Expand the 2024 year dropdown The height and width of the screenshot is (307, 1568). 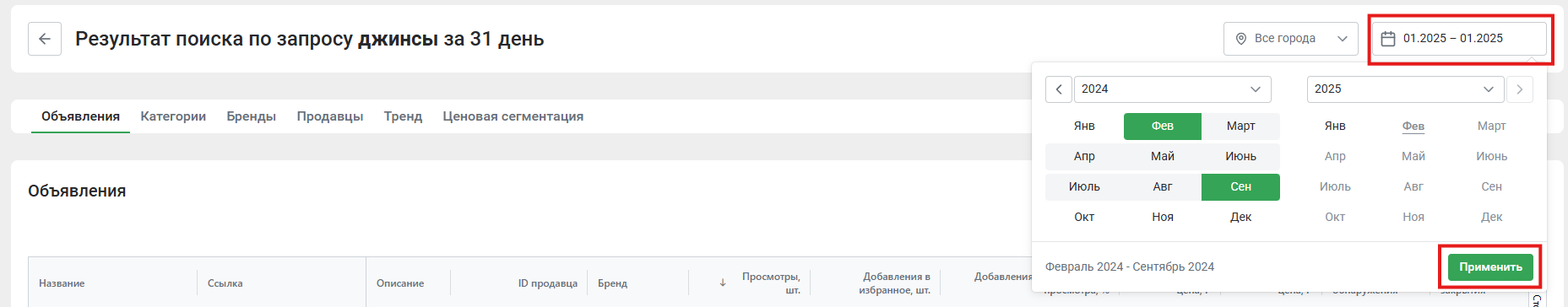click(x=1173, y=89)
